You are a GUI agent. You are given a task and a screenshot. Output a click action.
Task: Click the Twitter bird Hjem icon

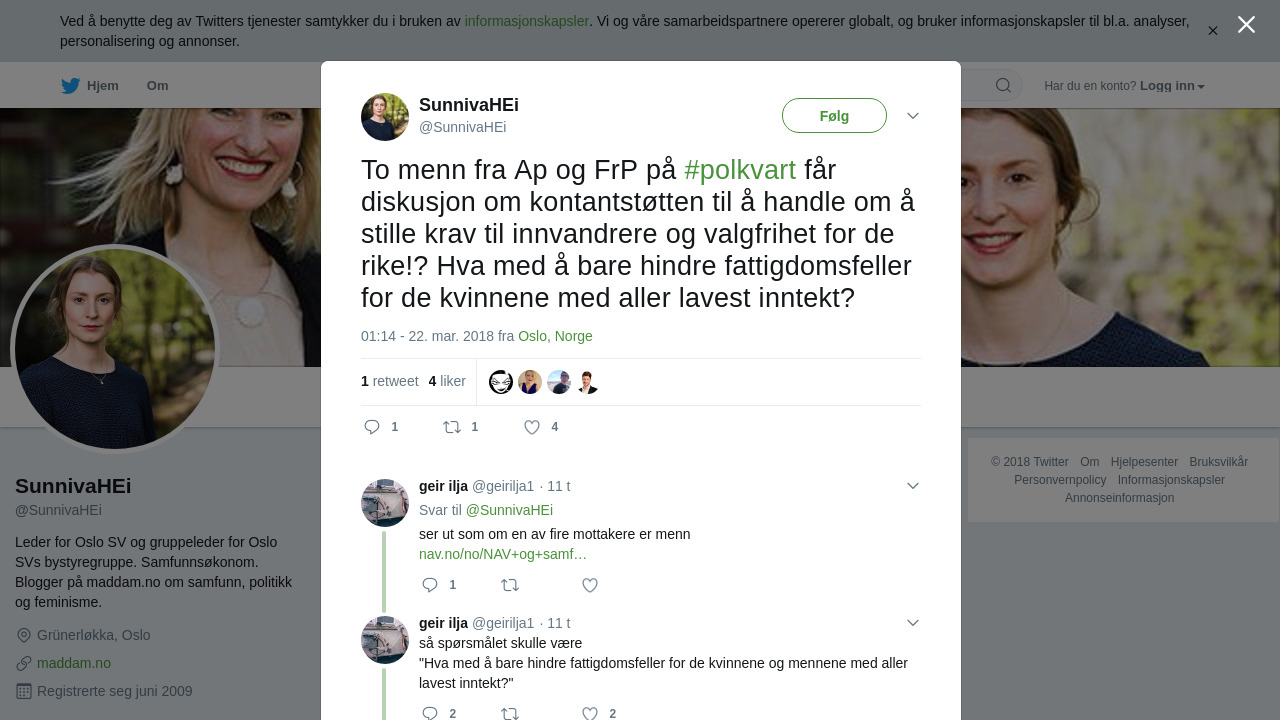tap(71, 86)
